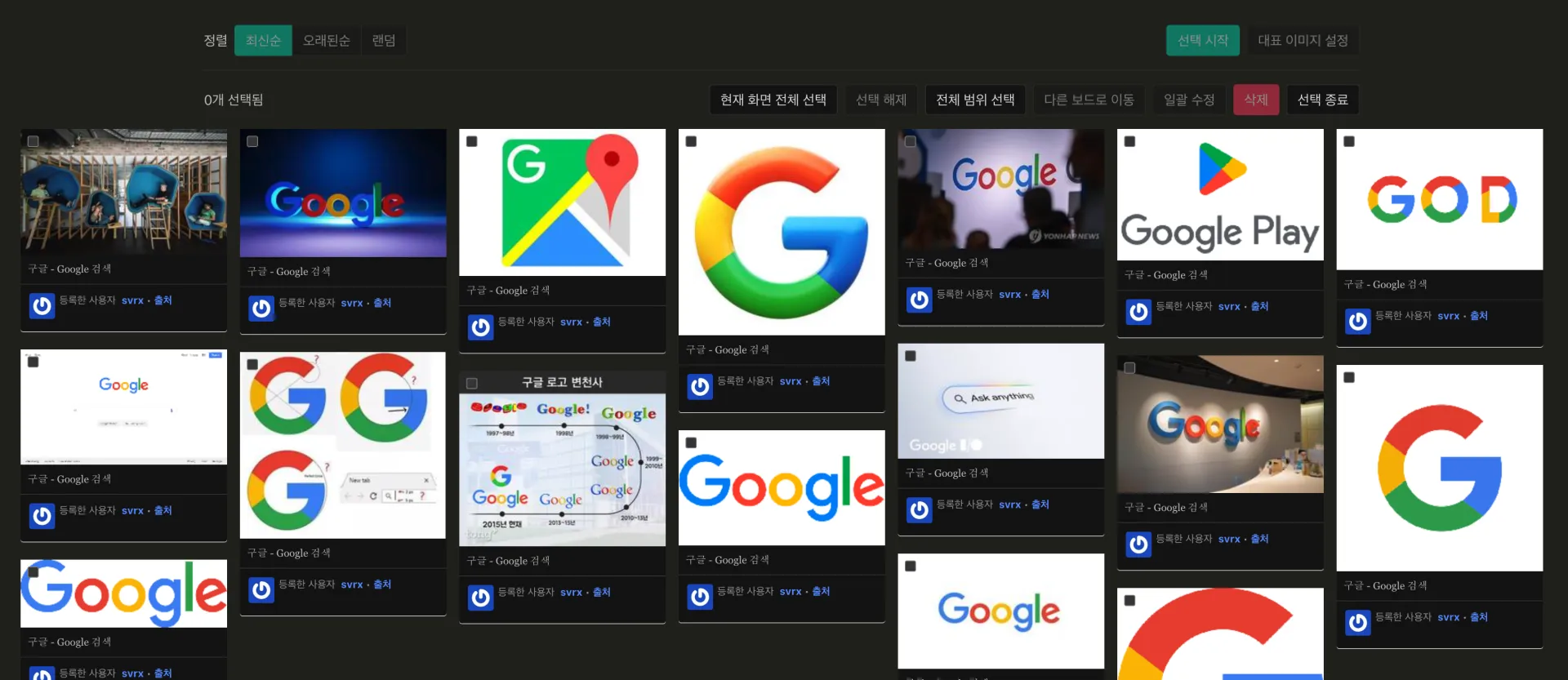Open the svrx user link on the Google Play card
Viewport: 1568px width, 680px height.
(x=1229, y=307)
